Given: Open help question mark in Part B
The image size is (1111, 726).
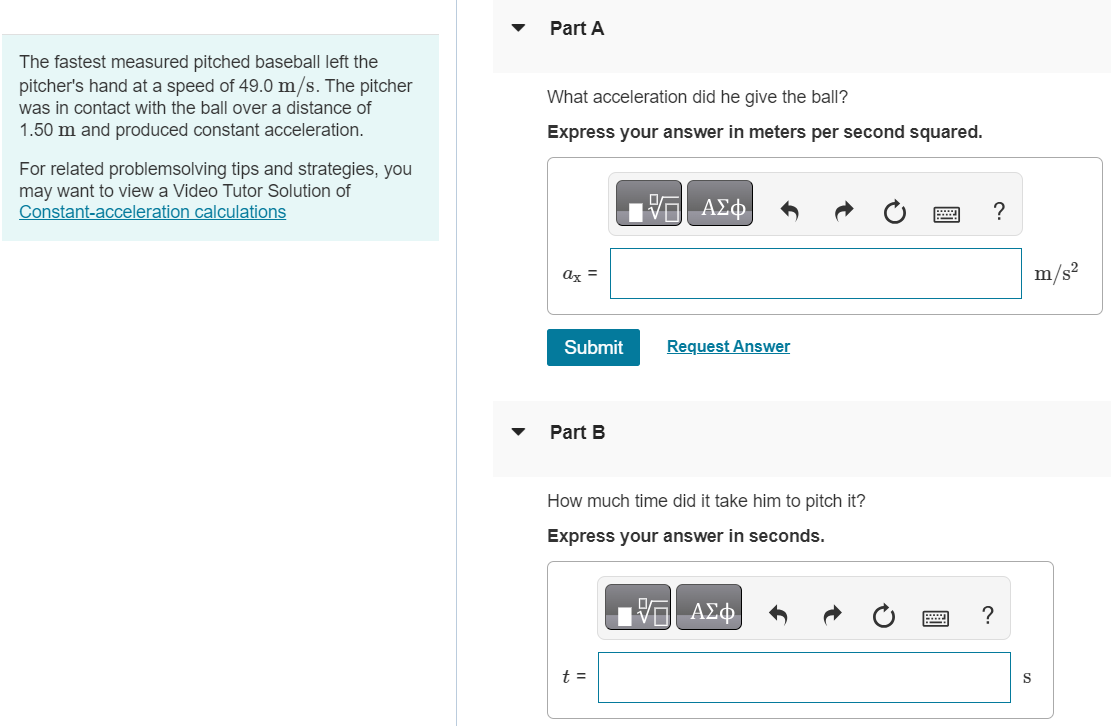Looking at the screenshot, I should 988,615.
